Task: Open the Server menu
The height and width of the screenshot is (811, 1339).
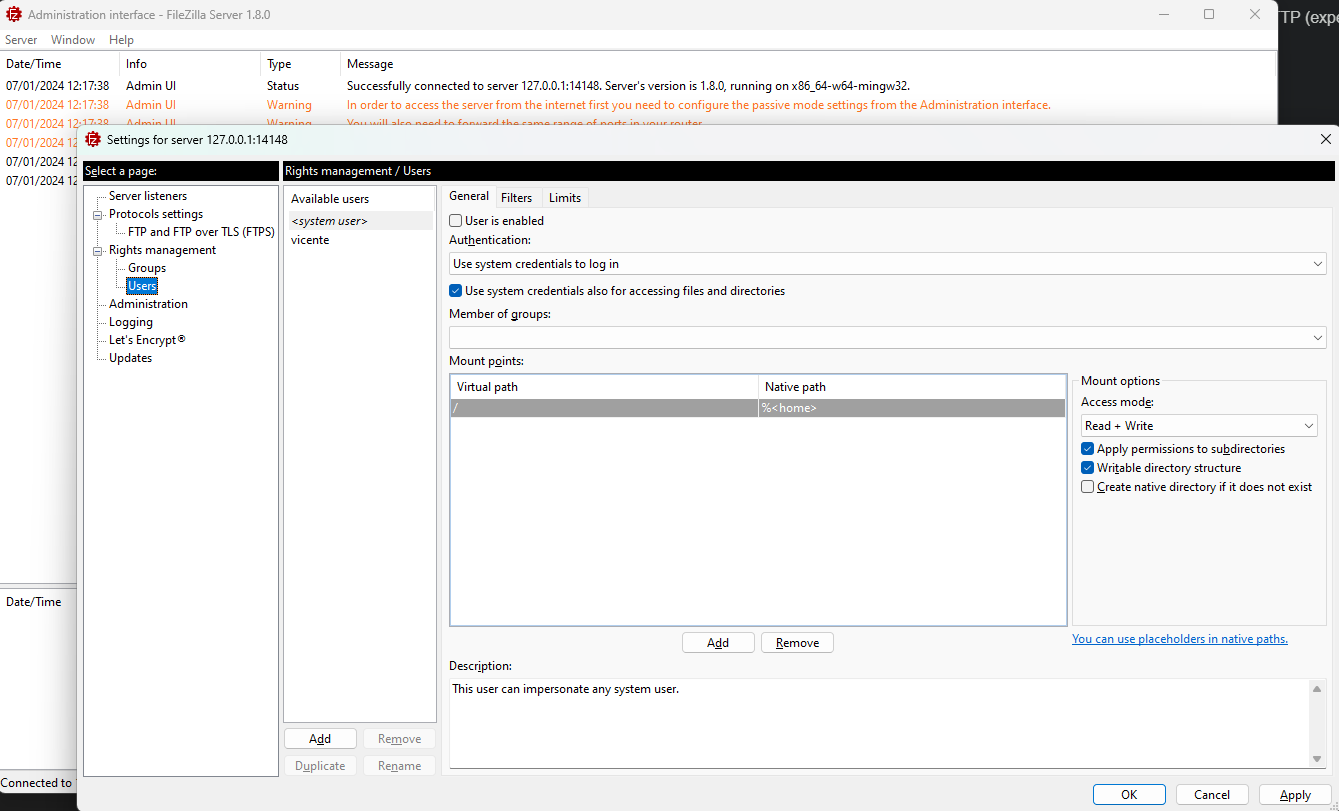Action: click(21, 40)
